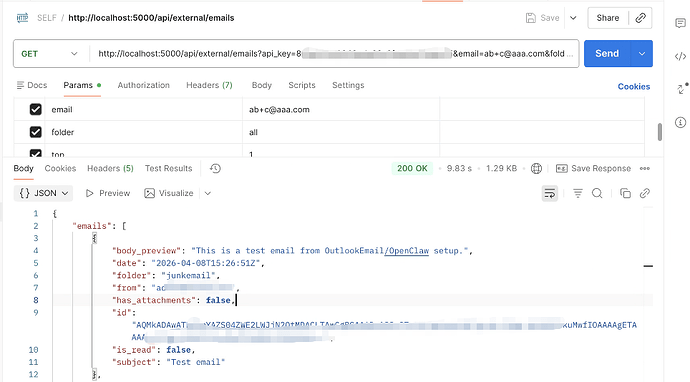Click the 200 OK status badge
The image size is (690, 382).
412,169
